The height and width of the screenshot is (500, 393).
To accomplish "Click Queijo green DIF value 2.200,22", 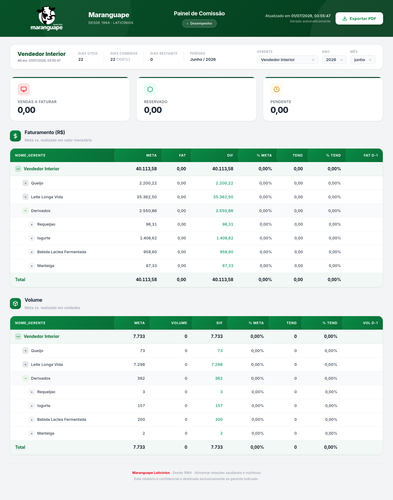I will coord(224,183).
